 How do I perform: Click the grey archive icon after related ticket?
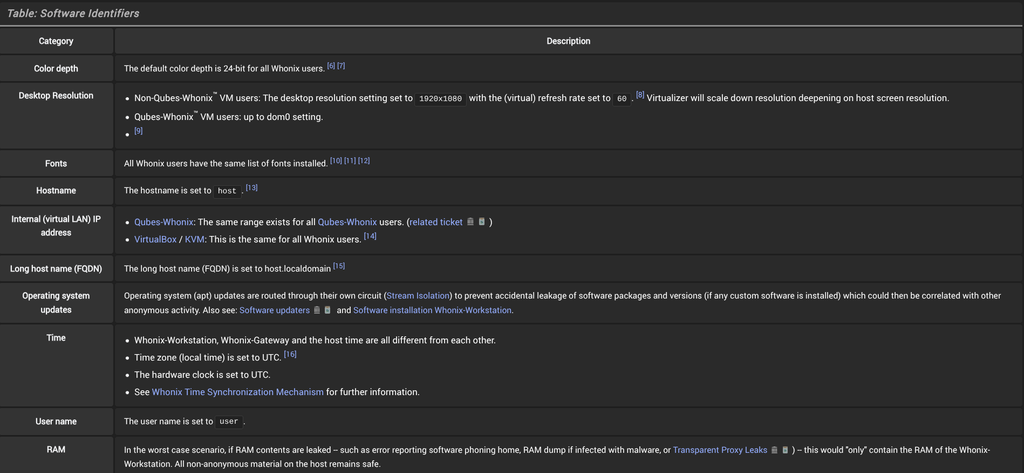pyautogui.click(x=470, y=222)
